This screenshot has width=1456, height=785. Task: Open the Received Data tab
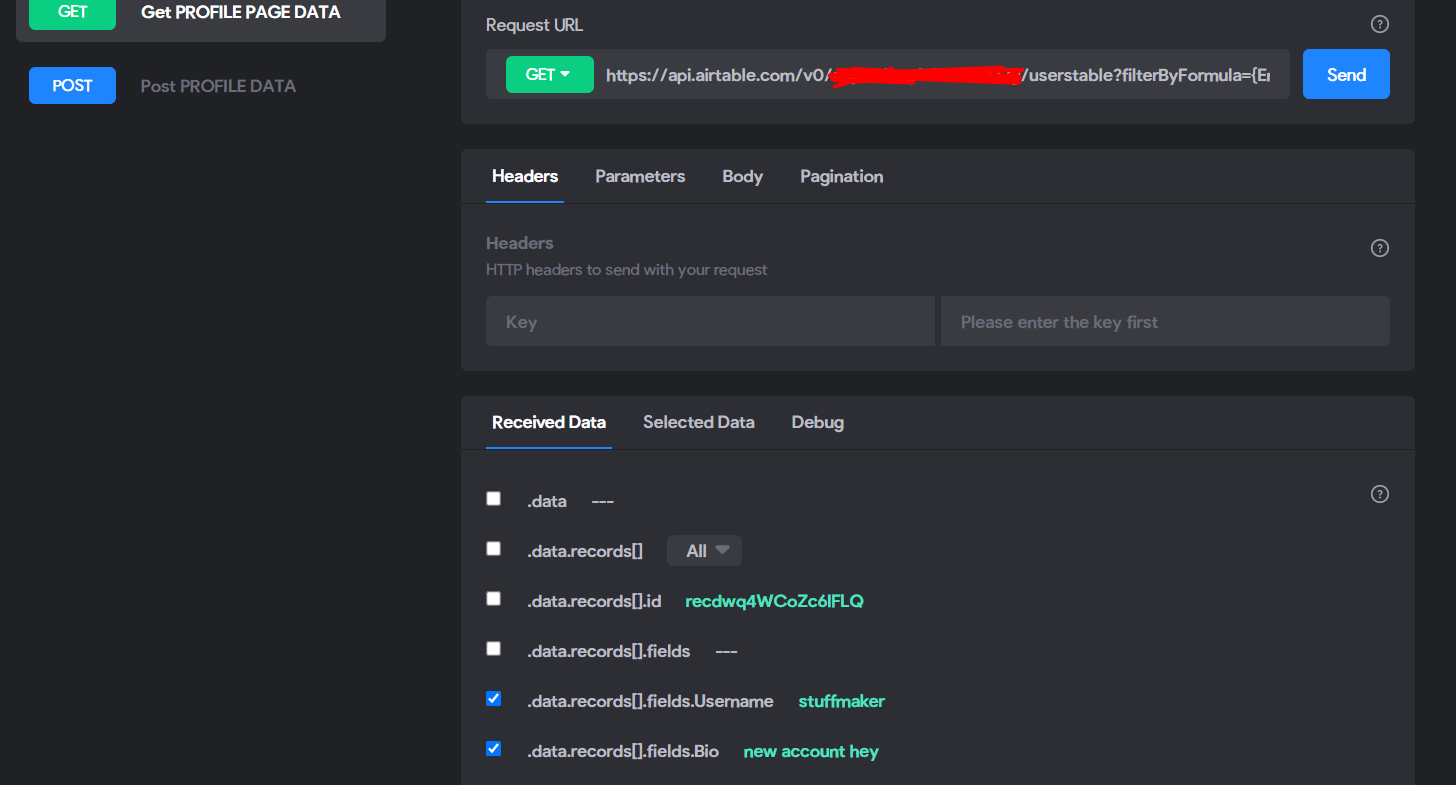[549, 422]
